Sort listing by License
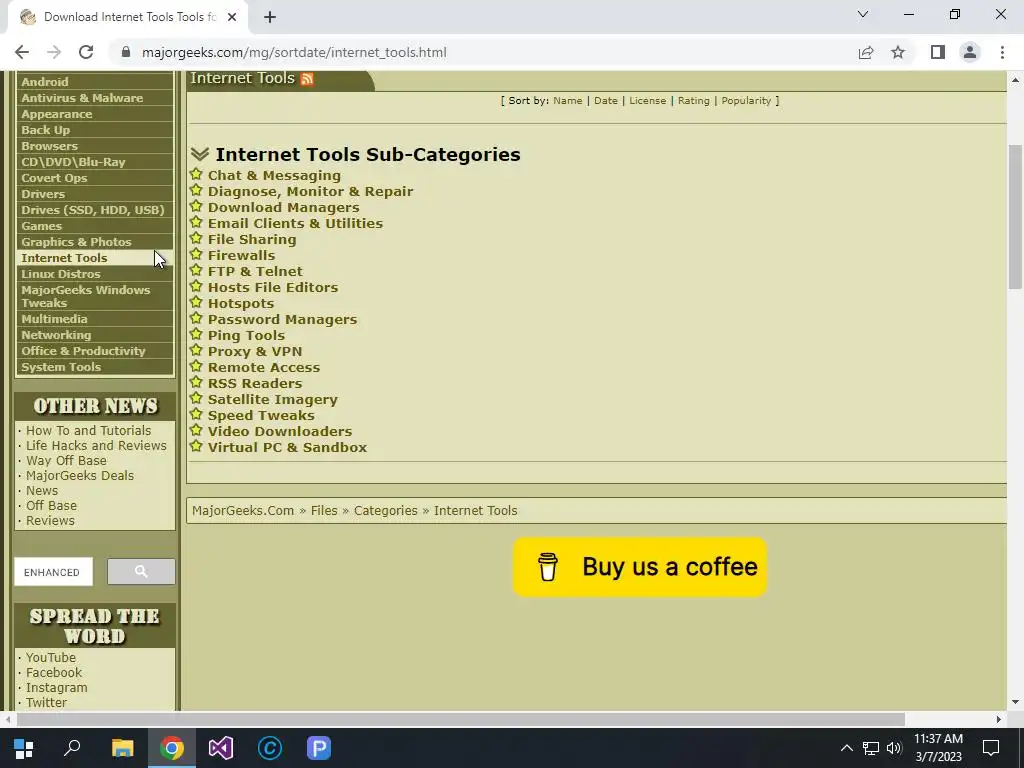Viewport: 1024px width, 768px height. 647,101
